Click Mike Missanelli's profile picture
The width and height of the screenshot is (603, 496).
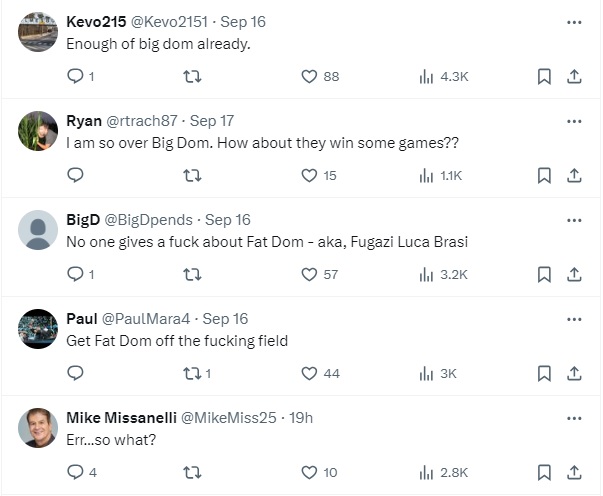coord(38,428)
